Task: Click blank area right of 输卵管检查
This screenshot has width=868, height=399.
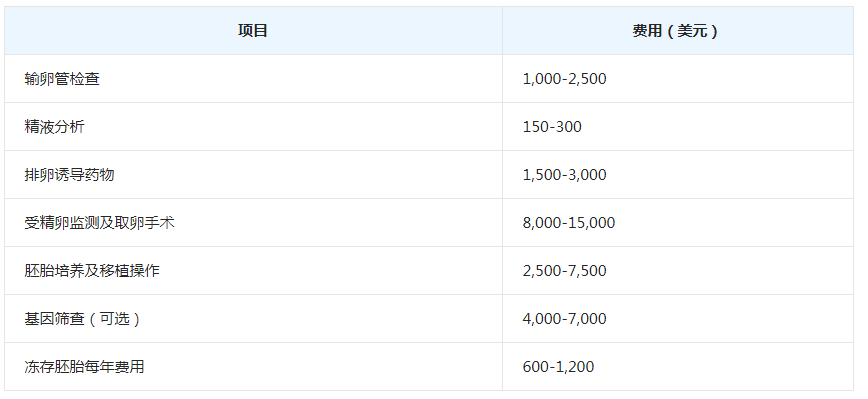Action: (x=299, y=79)
